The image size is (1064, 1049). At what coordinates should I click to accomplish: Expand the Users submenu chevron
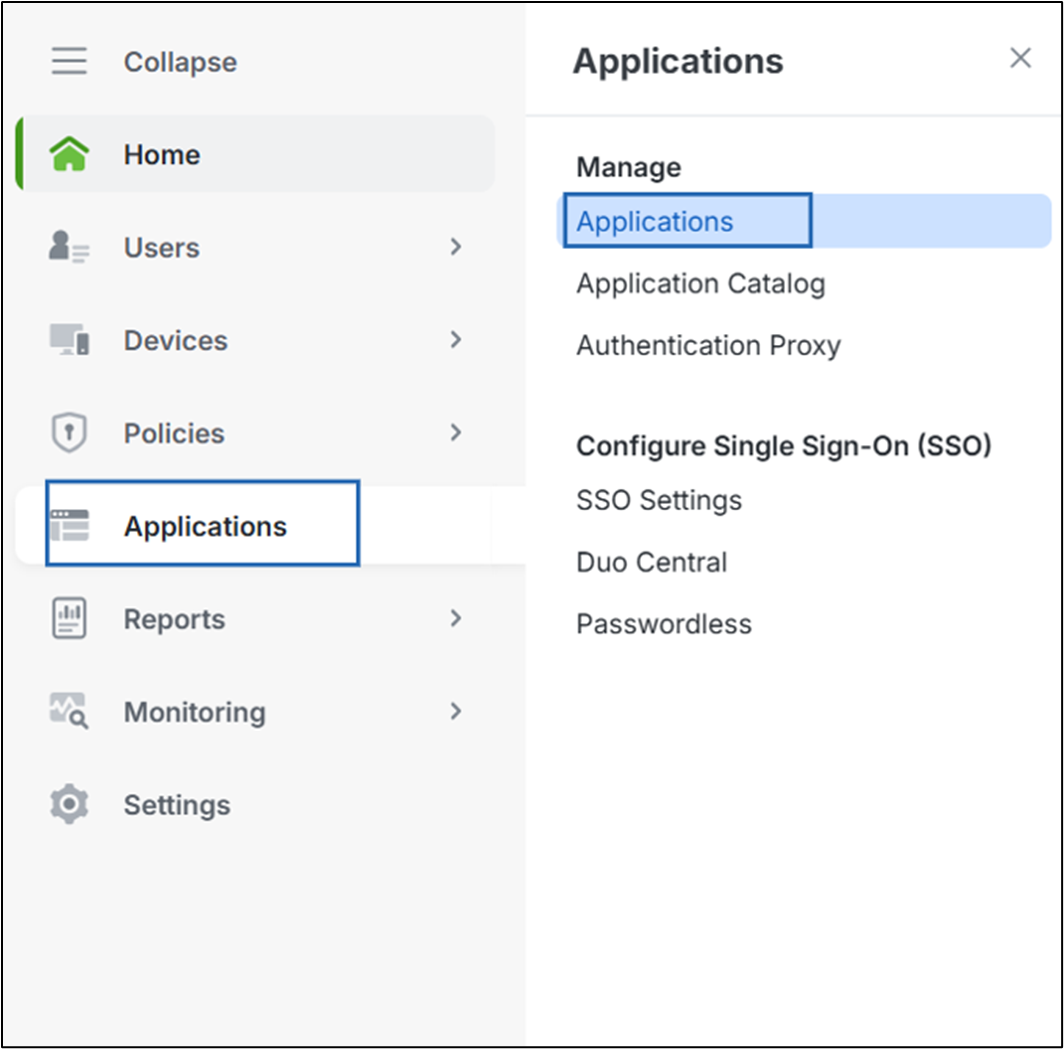point(456,247)
